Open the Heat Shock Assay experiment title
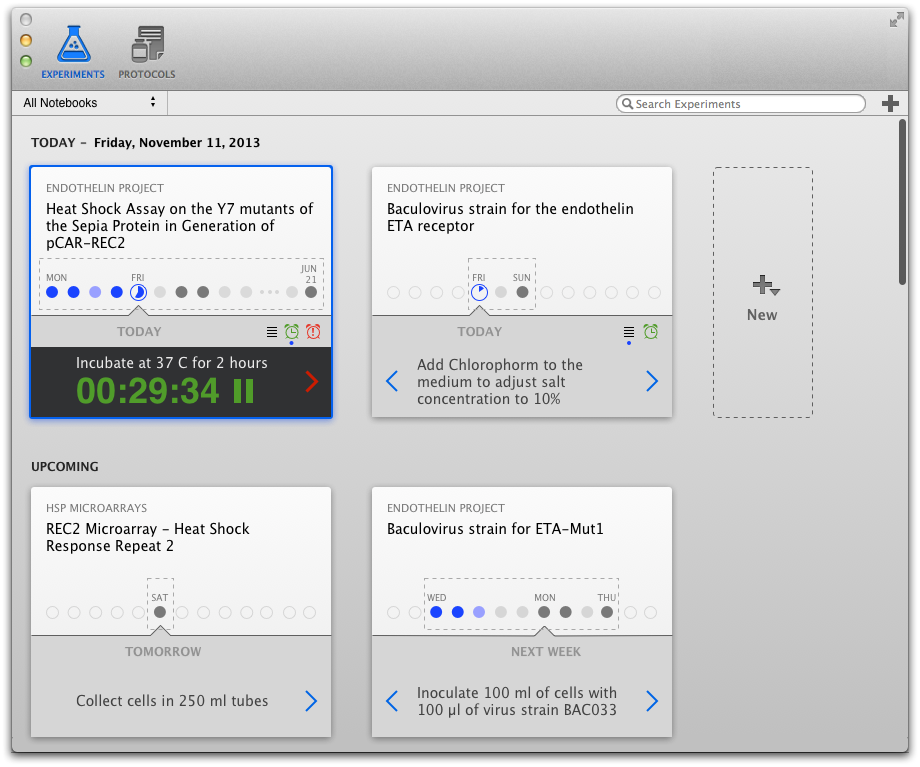 pos(180,226)
